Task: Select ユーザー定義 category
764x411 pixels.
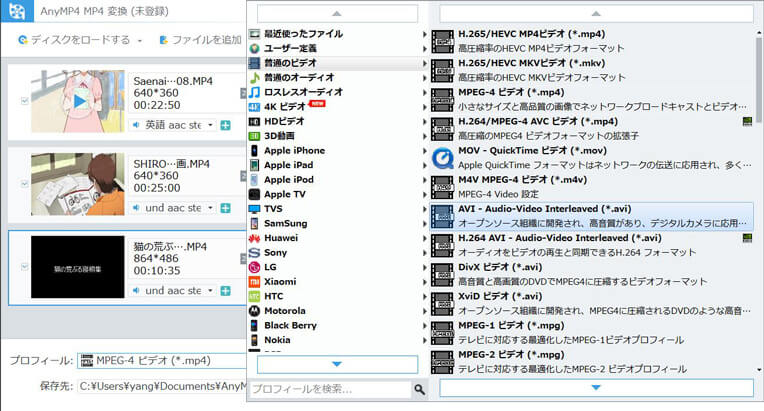Action: tap(338, 48)
